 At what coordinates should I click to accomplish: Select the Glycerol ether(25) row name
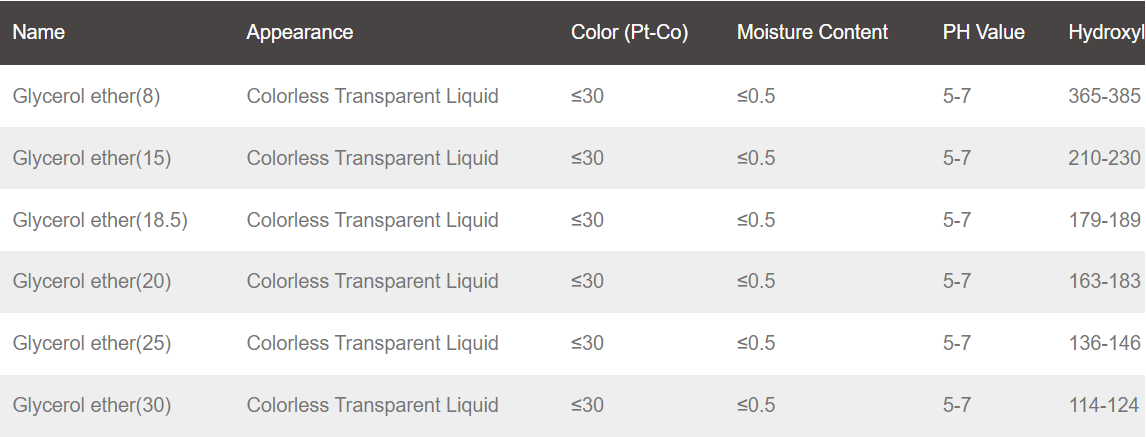(92, 343)
